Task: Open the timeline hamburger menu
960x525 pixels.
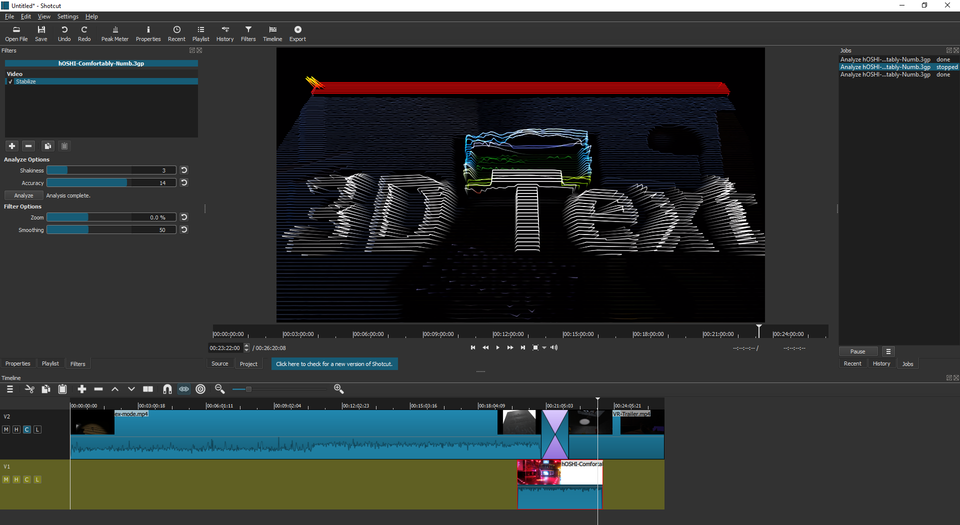Action: [10, 389]
